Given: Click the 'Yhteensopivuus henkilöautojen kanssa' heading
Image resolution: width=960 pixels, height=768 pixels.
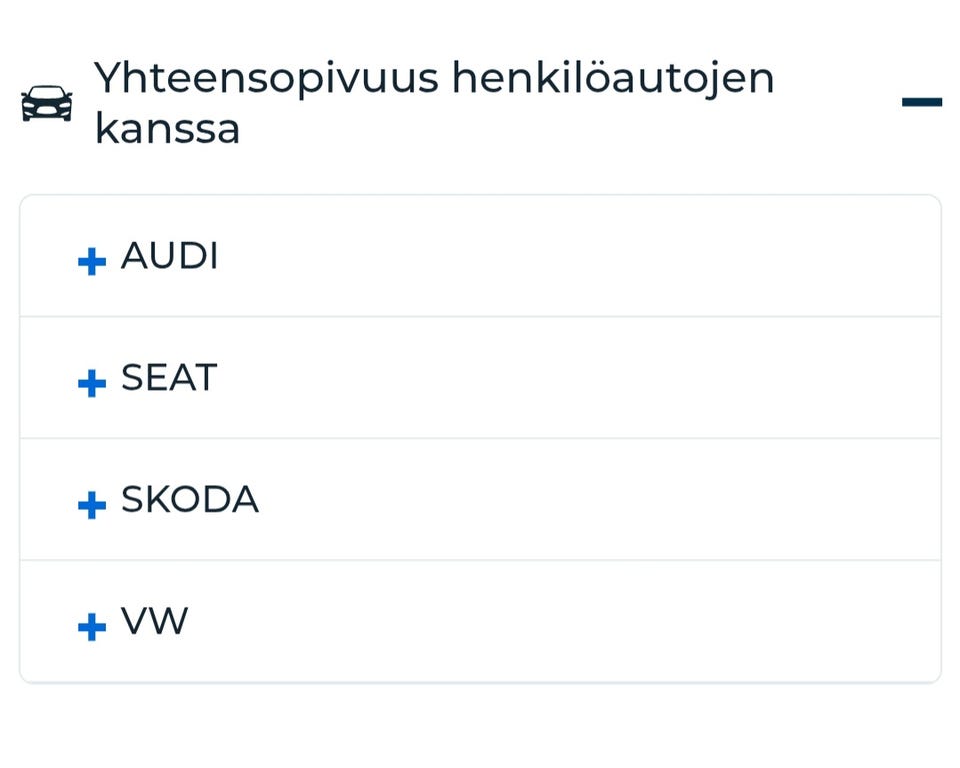Looking at the screenshot, I should [x=434, y=79].
